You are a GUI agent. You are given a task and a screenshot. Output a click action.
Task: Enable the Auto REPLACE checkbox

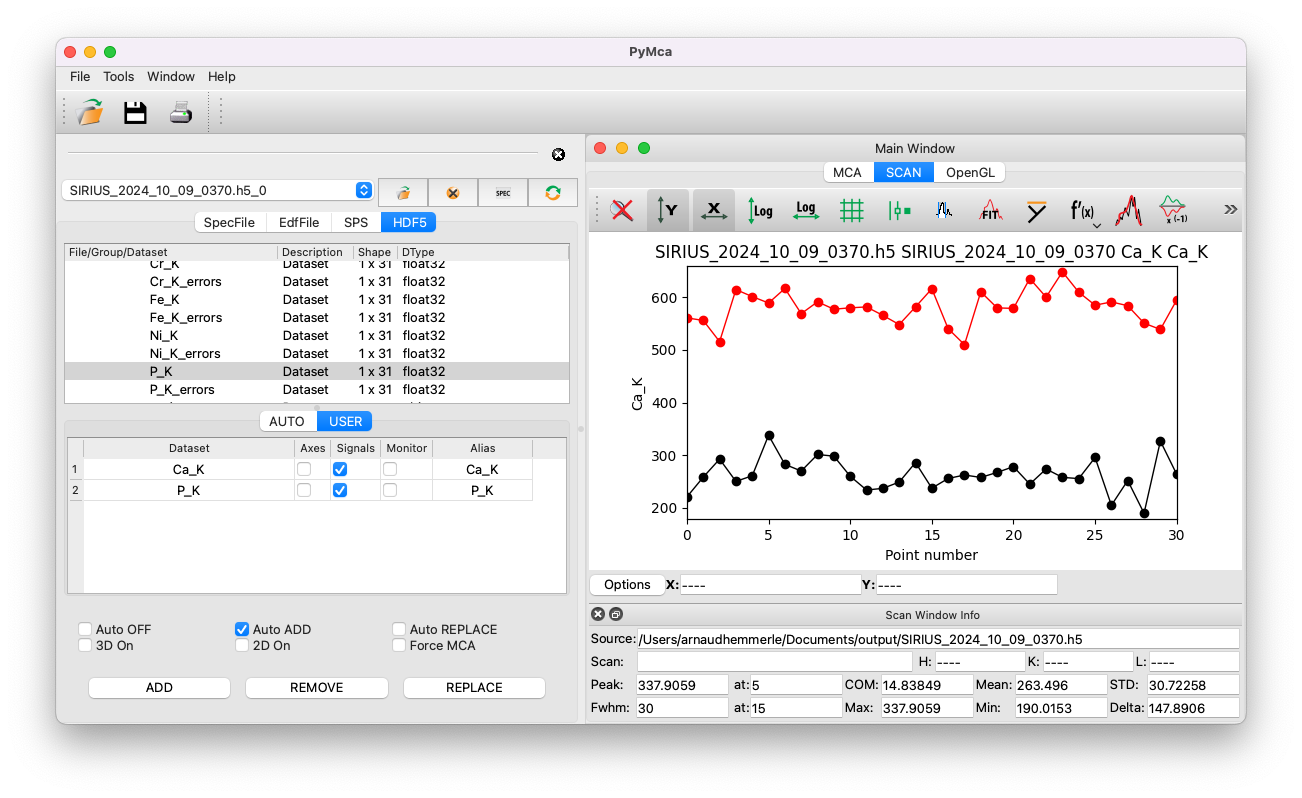[x=399, y=629]
